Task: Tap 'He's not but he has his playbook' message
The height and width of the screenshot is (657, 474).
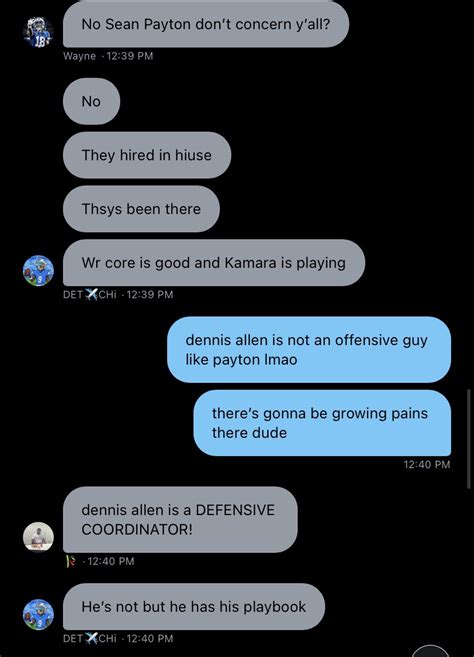Action: pos(194,606)
